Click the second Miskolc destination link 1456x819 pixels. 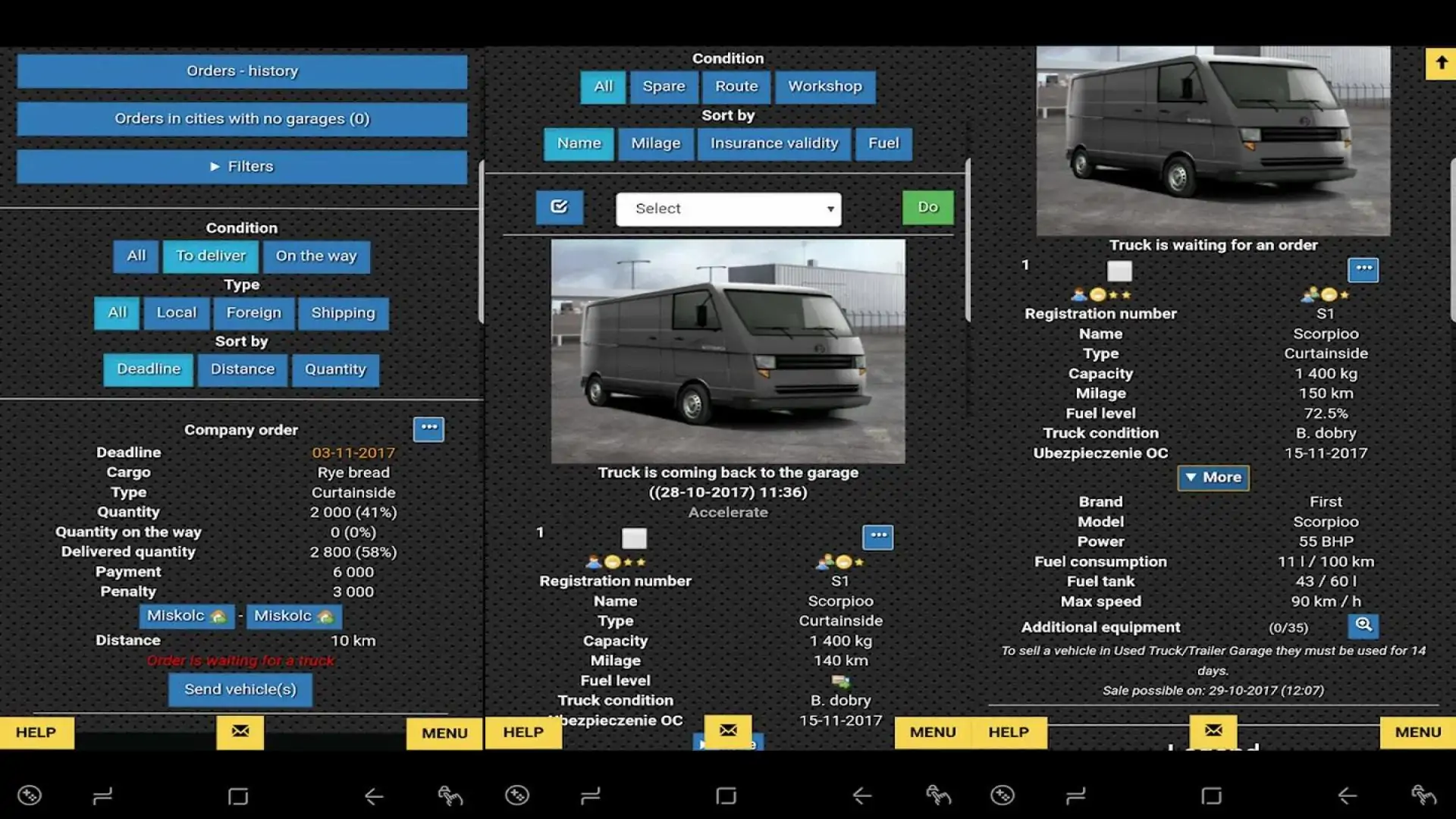(x=294, y=616)
